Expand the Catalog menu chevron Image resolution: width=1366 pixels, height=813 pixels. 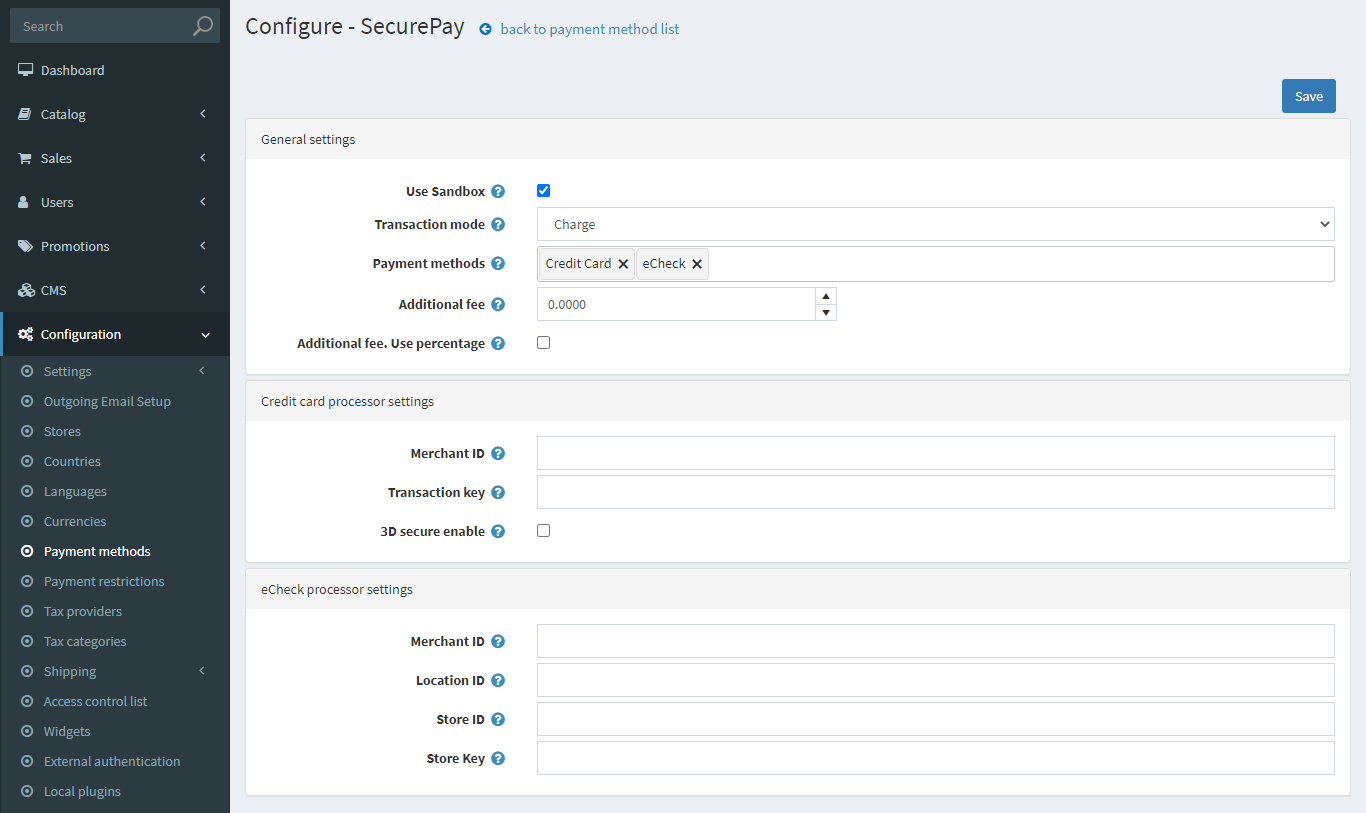[x=203, y=114]
